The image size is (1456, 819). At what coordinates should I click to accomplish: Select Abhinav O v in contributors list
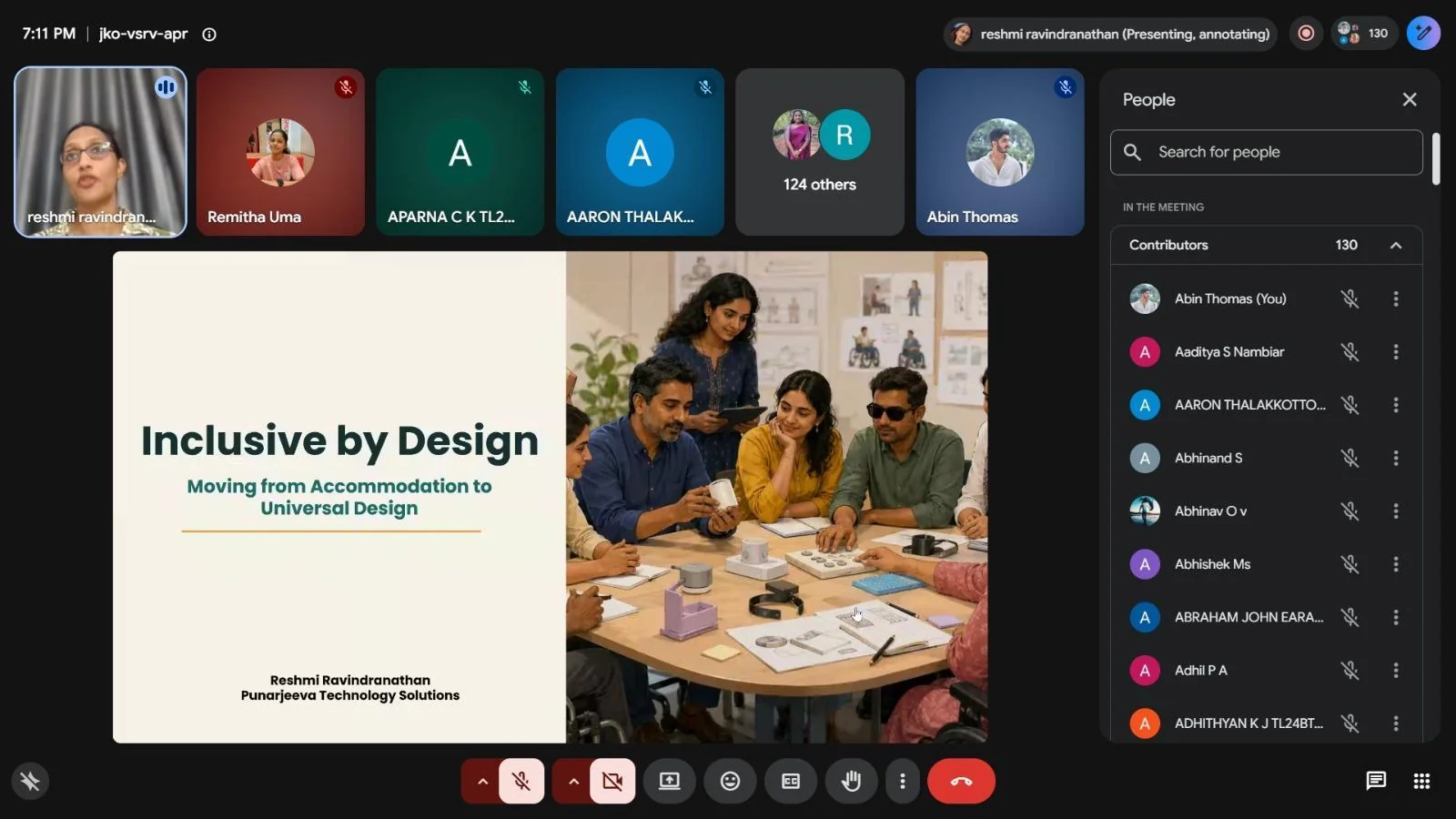point(1266,511)
